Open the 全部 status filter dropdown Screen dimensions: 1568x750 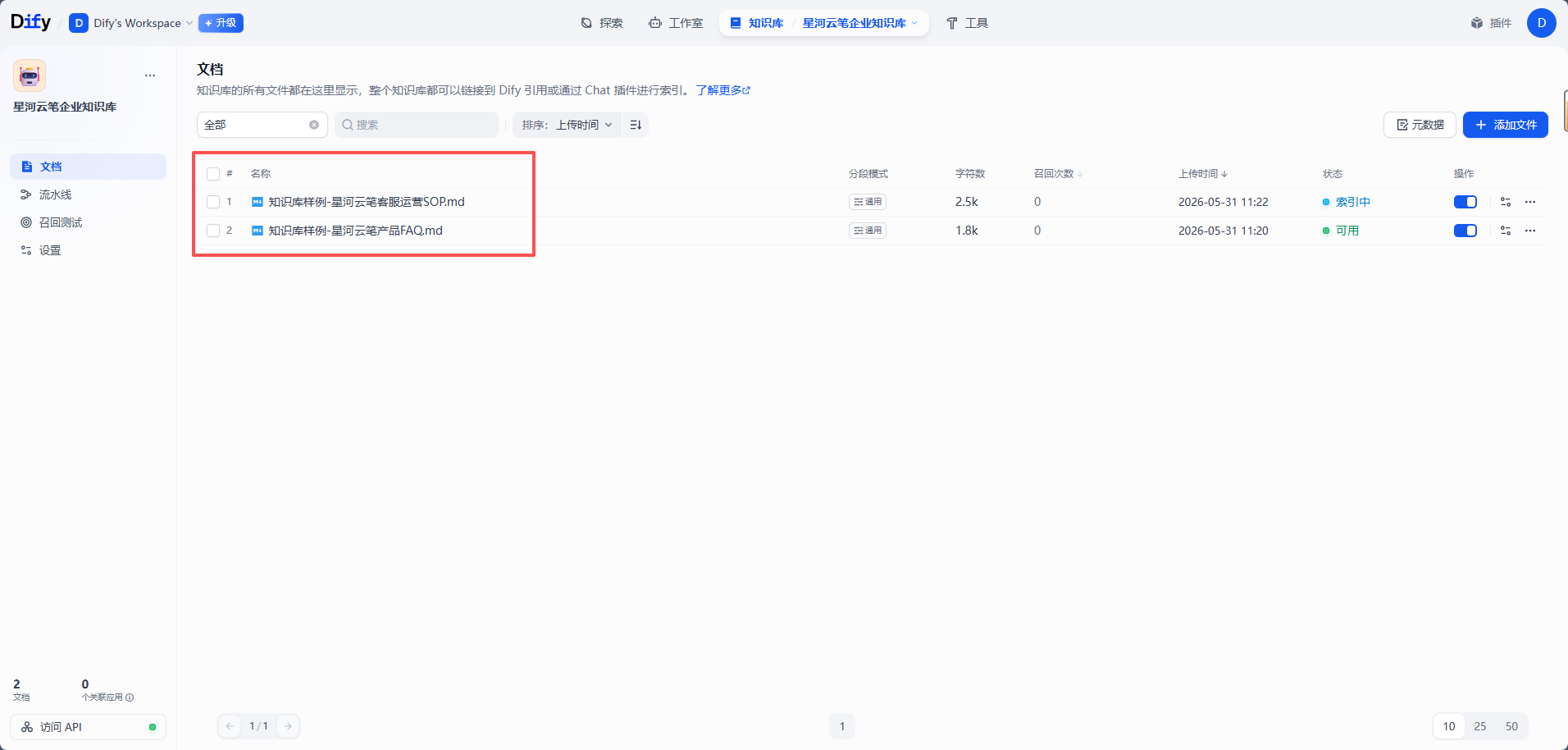coord(262,125)
